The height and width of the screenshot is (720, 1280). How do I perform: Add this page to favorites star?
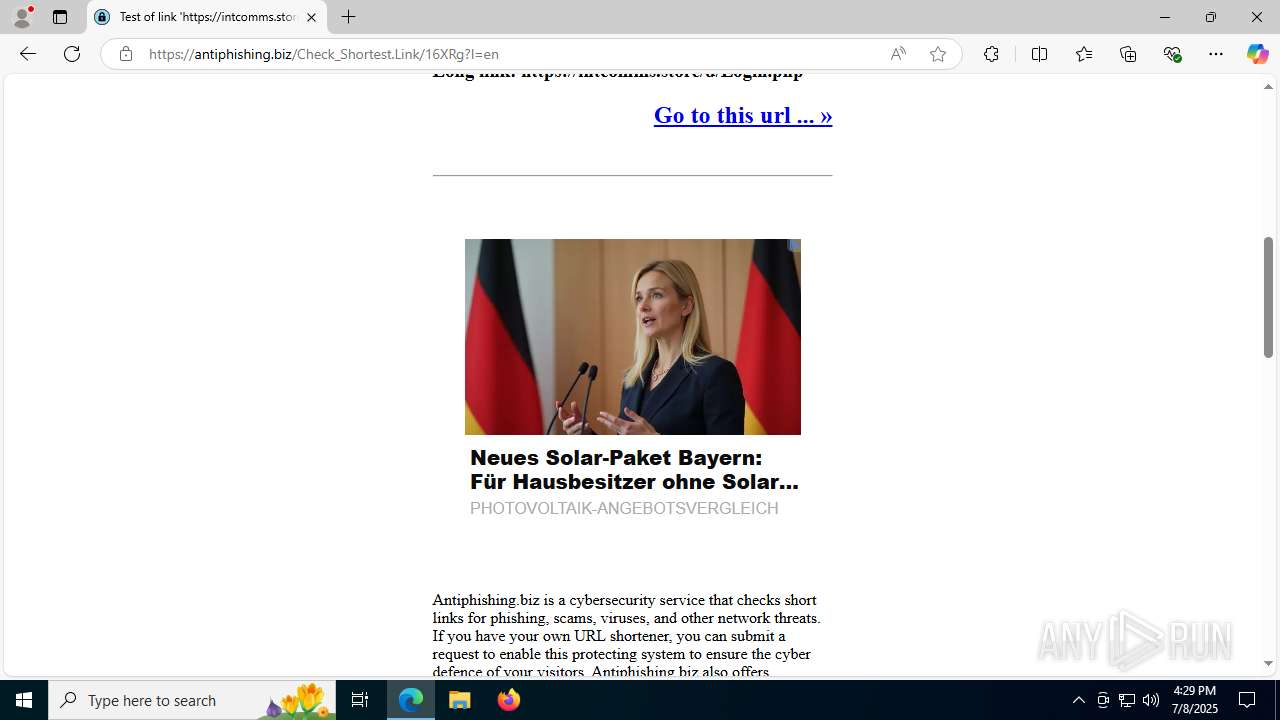tap(938, 54)
